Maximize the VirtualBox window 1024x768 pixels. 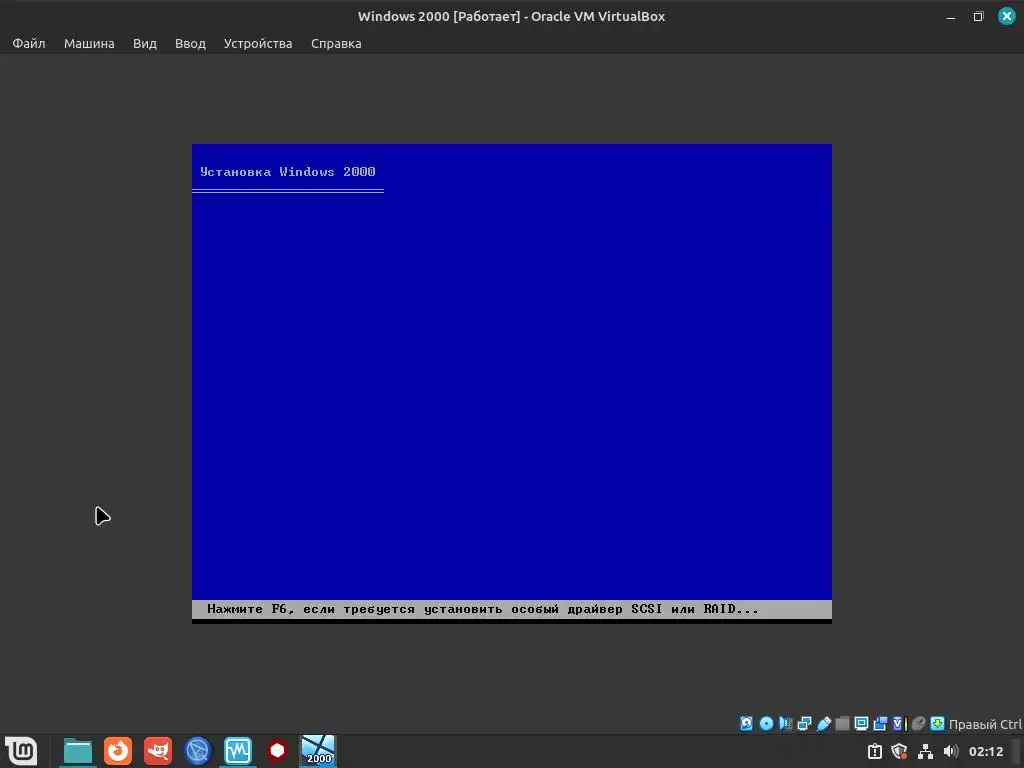tap(978, 17)
